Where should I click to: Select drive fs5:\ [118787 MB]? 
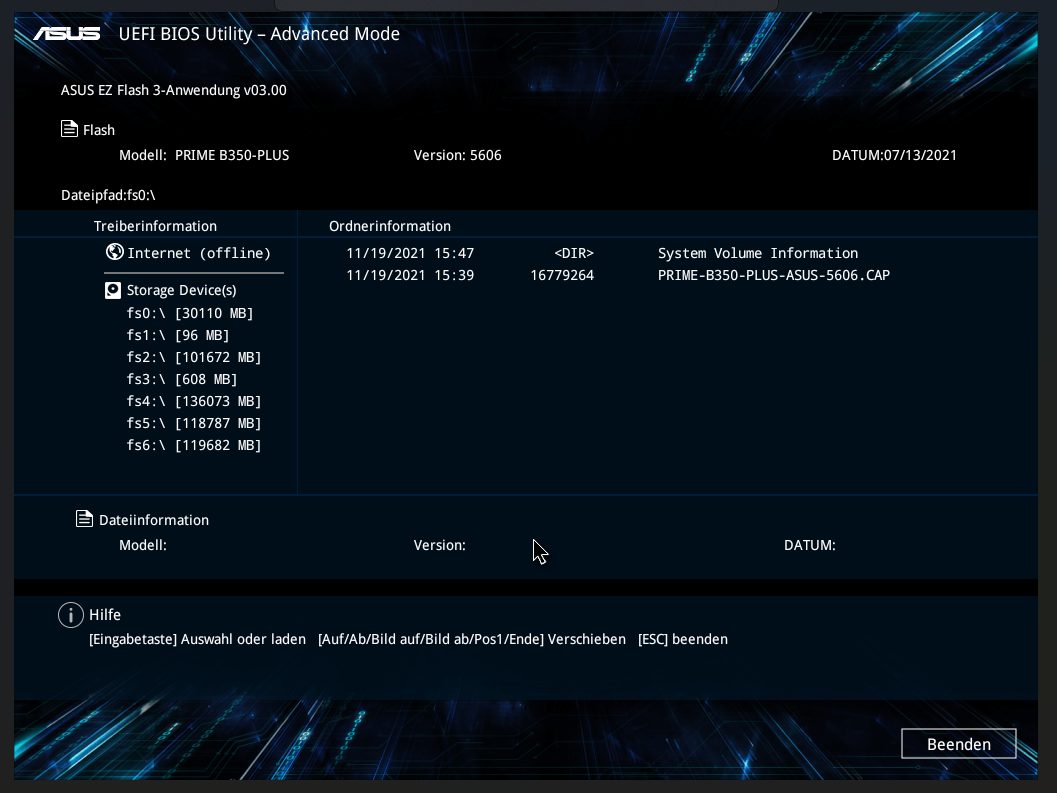click(193, 423)
